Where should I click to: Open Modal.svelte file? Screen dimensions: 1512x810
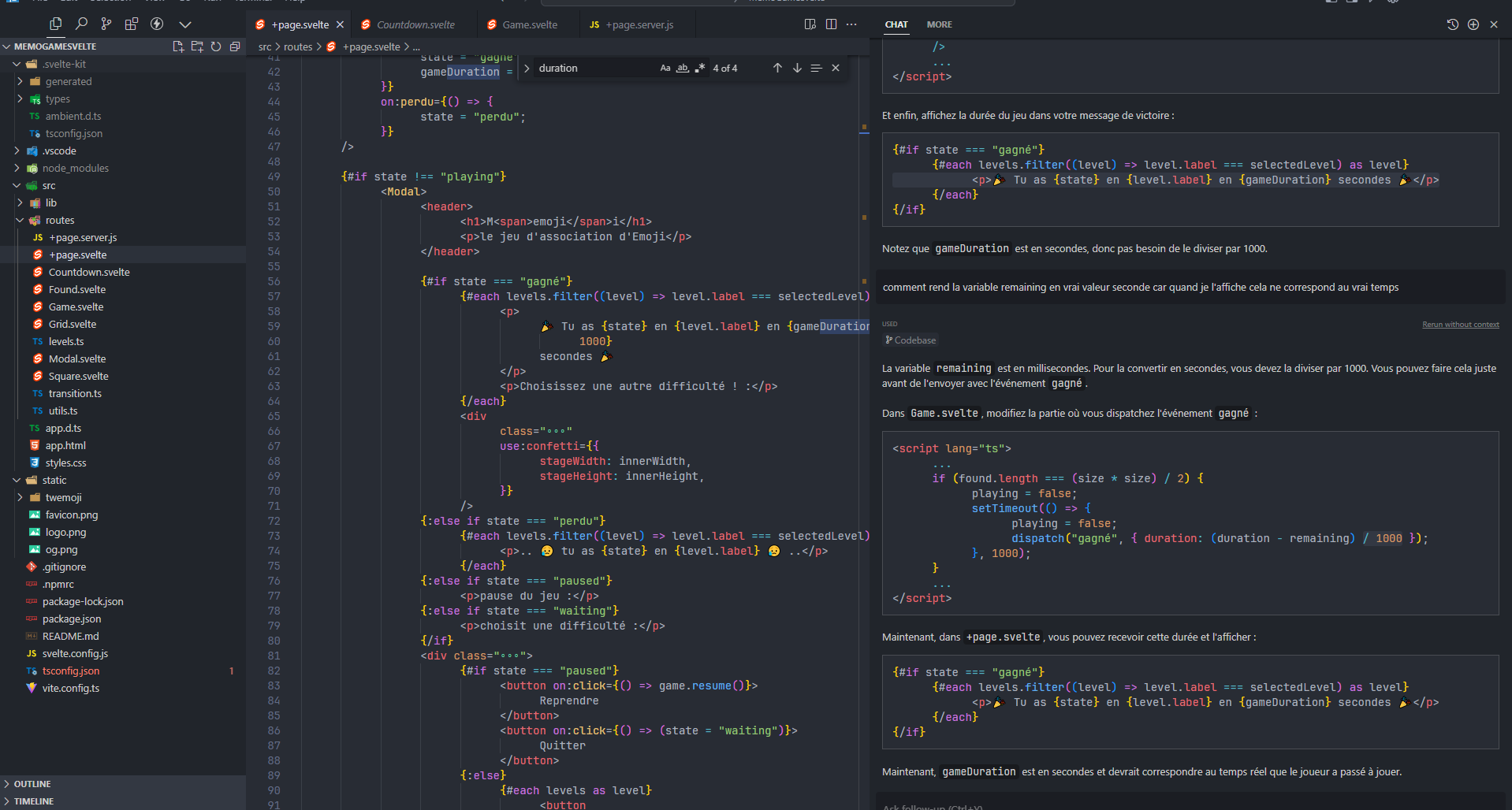[x=123, y=359]
